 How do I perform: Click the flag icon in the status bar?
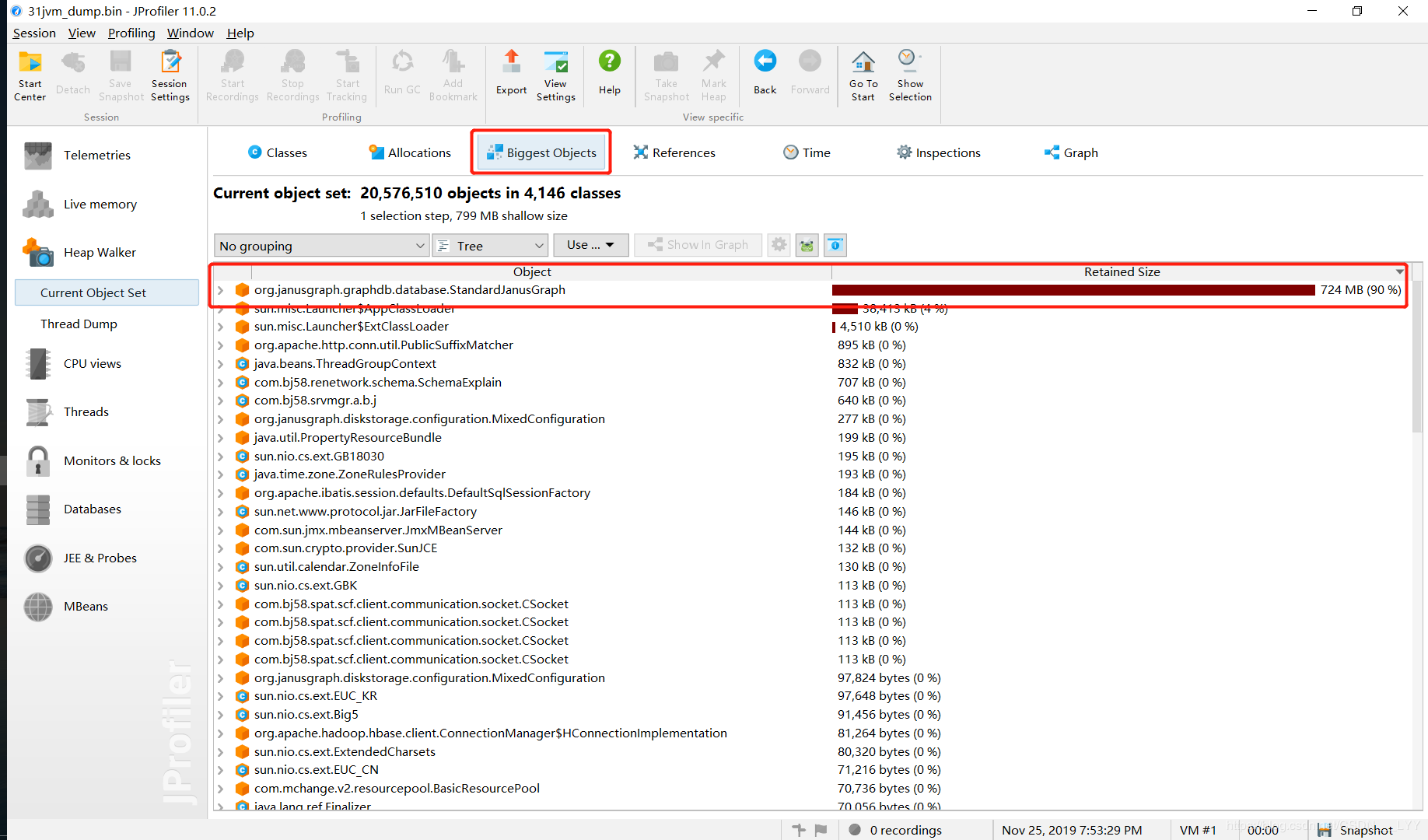pyautogui.click(x=821, y=830)
